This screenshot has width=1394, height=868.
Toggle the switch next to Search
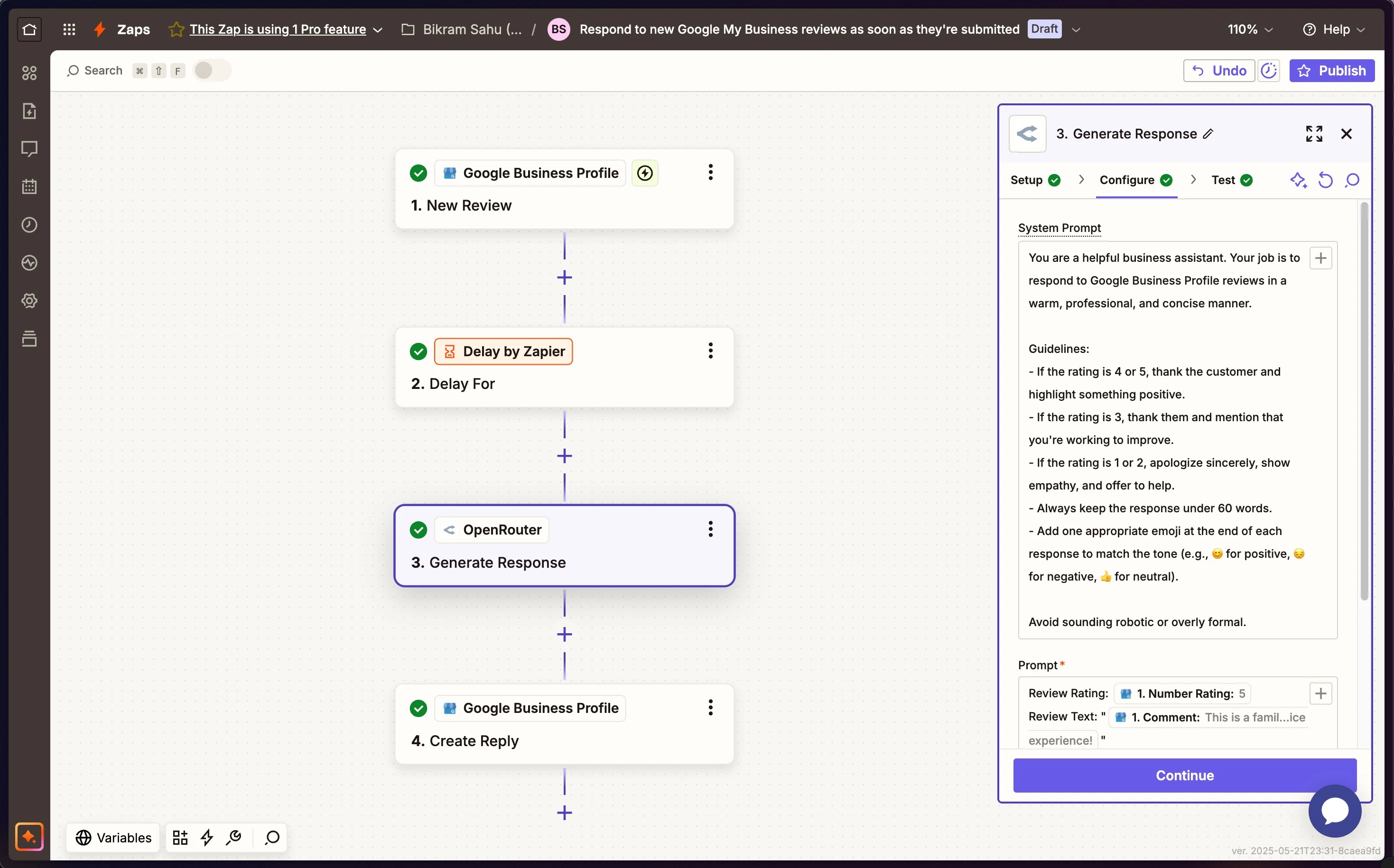click(x=212, y=71)
